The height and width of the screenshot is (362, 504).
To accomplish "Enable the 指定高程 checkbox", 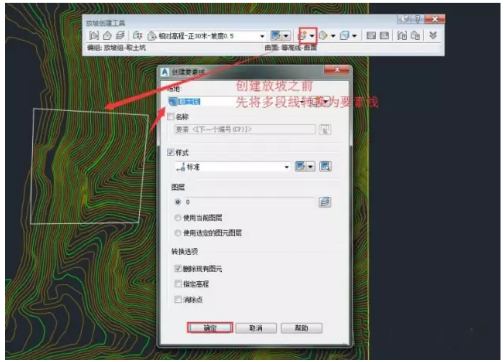I will pyautogui.click(x=178, y=284).
